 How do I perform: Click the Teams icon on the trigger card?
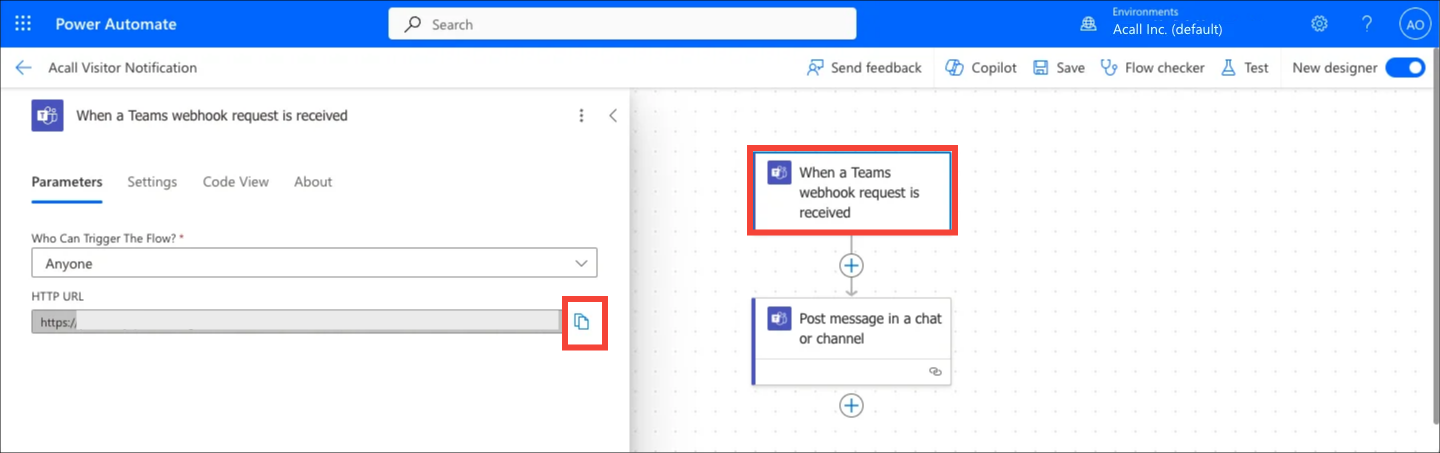(779, 172)
